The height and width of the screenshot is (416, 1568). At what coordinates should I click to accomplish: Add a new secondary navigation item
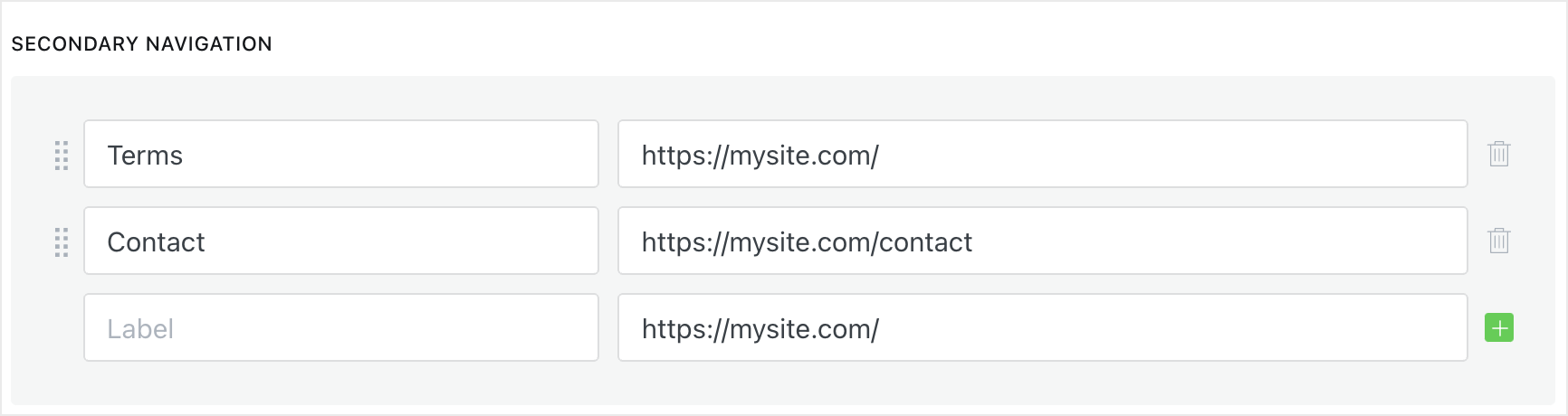pos(1499,327)
